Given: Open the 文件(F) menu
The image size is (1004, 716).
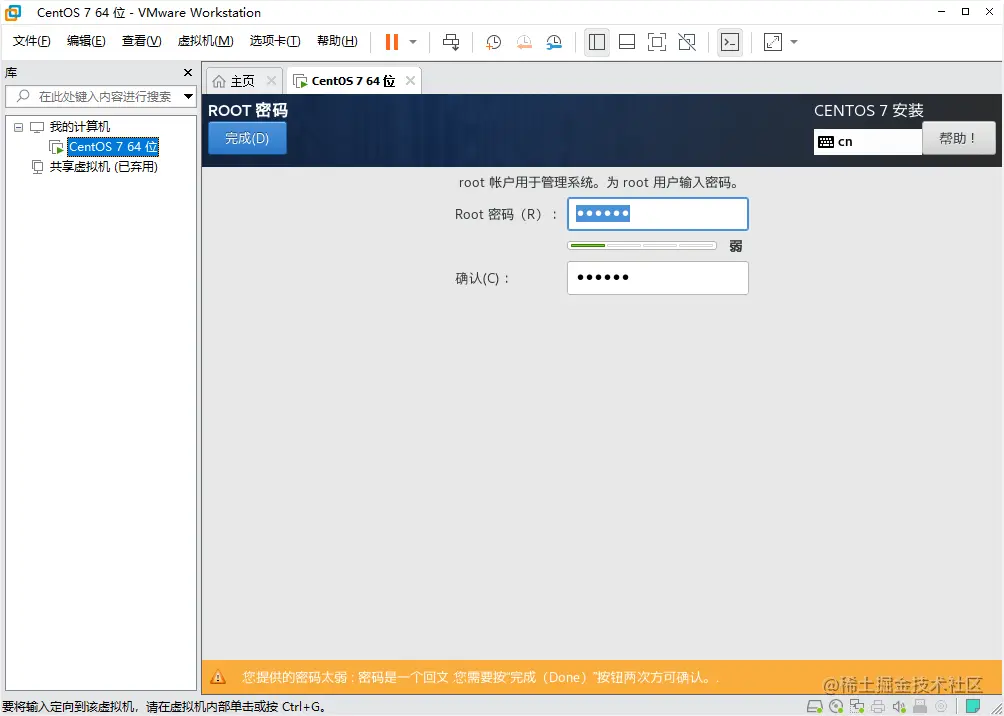Looking at the screenshot, I should click(31, 41).
